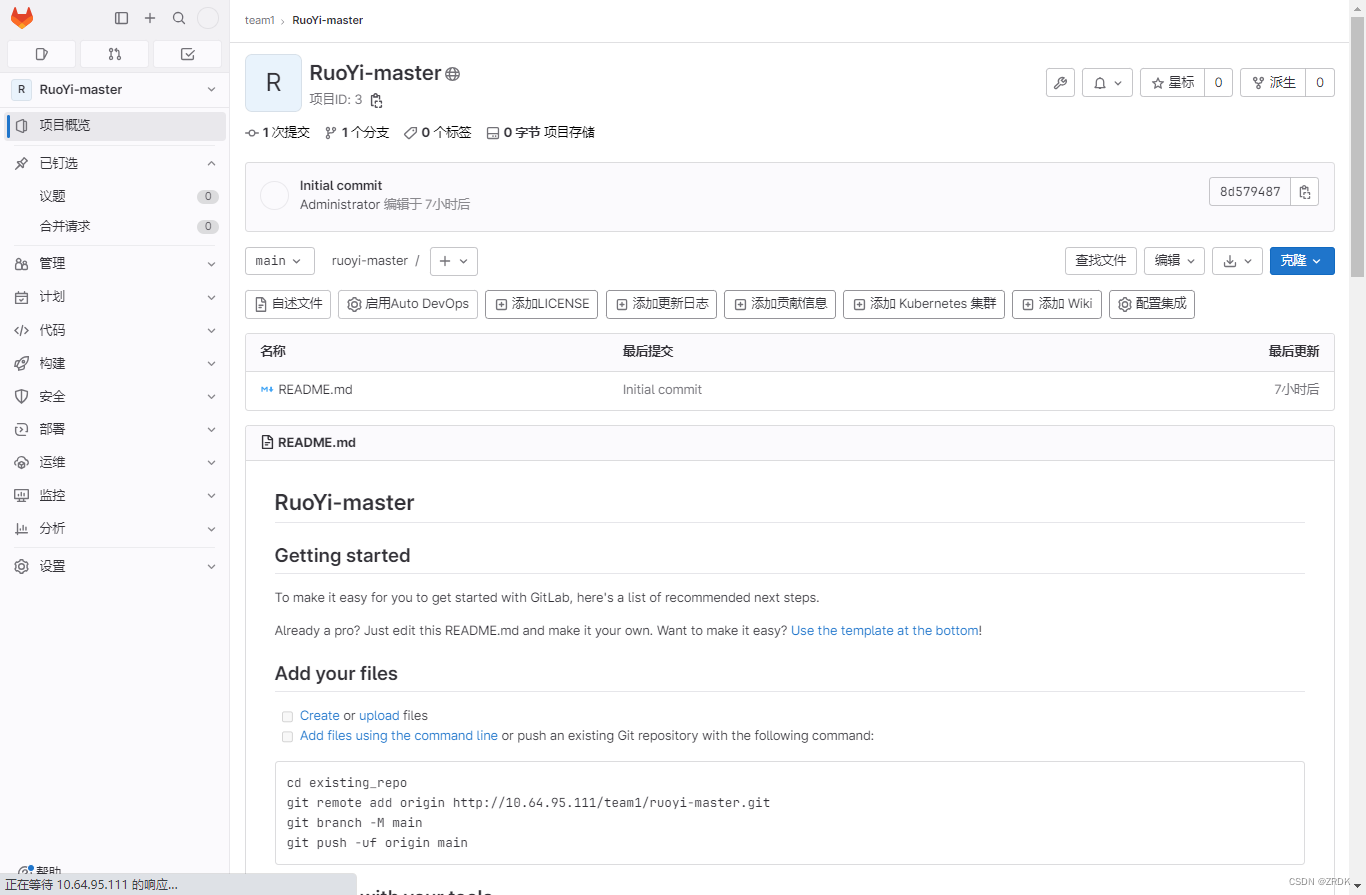Expand the 代码 sidebar menu
This screenshot has width=1366, height=895.
pos(115,330)
